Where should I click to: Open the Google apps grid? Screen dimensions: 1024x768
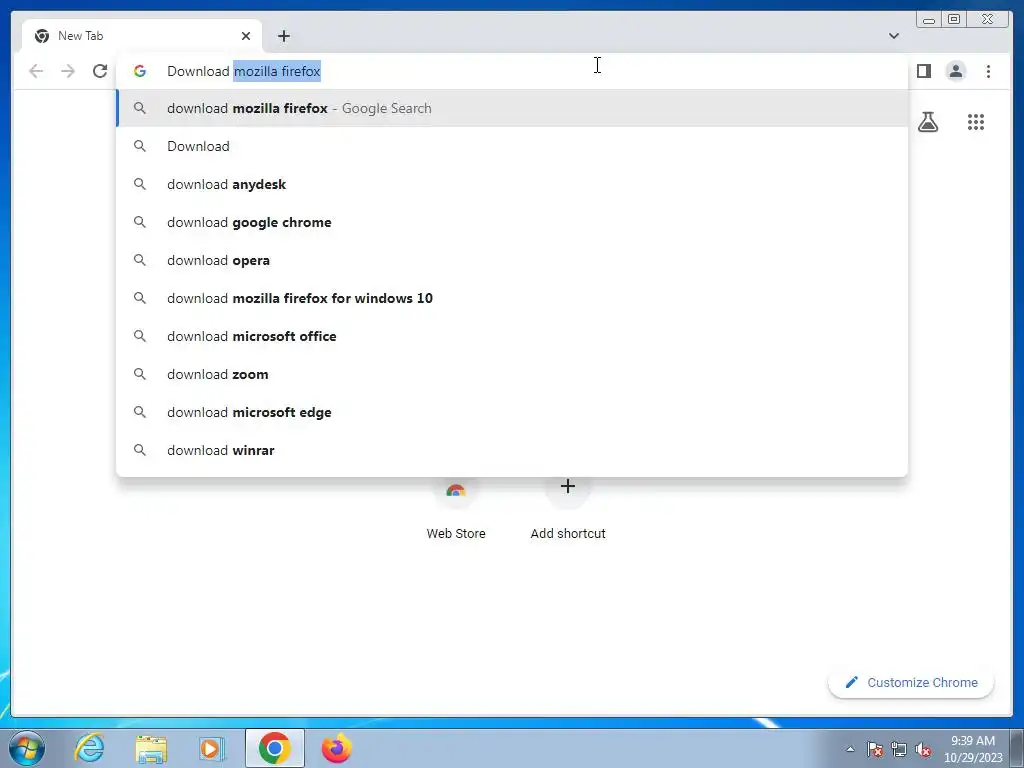(x=976, y=121)
